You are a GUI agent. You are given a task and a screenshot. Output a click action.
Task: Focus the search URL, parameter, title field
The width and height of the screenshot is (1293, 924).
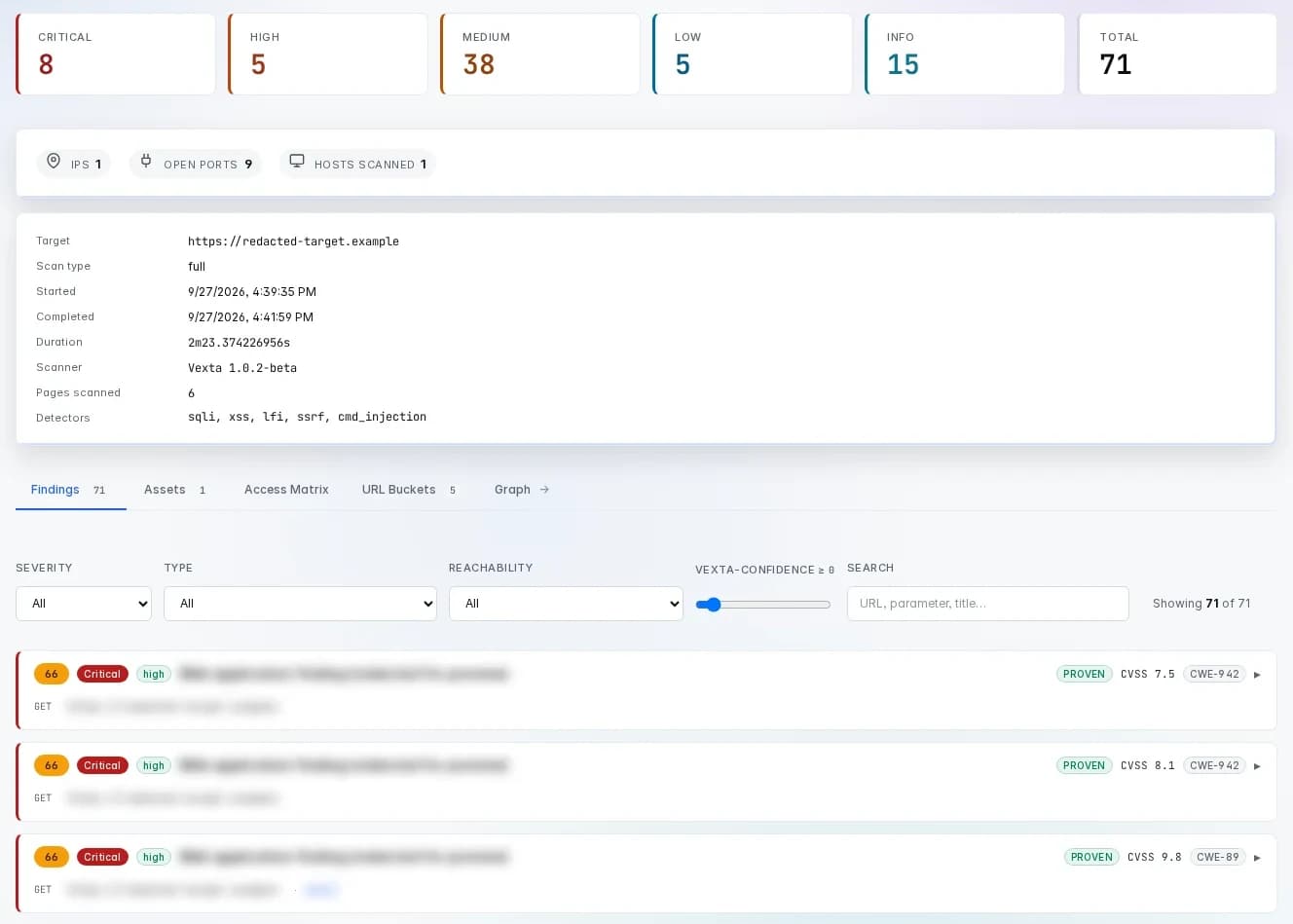[987, 604]
